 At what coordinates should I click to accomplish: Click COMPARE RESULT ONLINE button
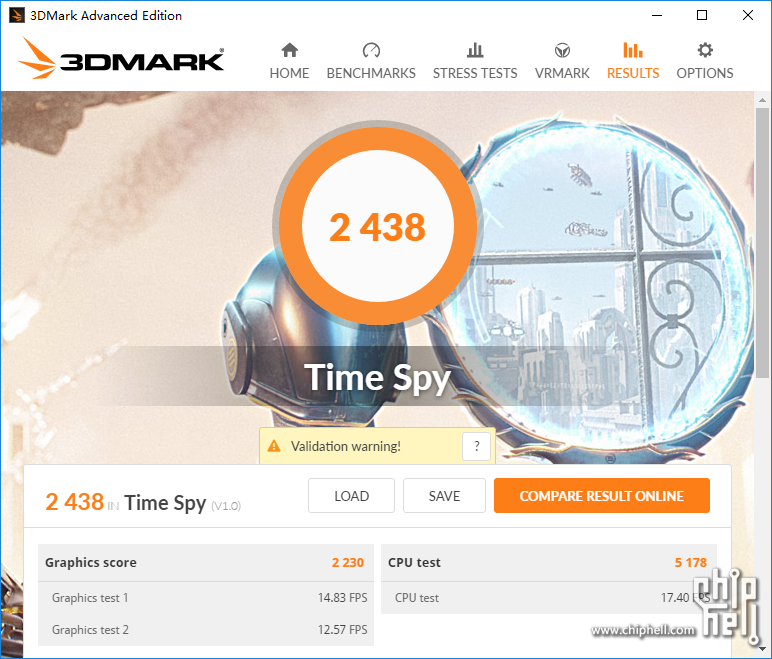602,495
